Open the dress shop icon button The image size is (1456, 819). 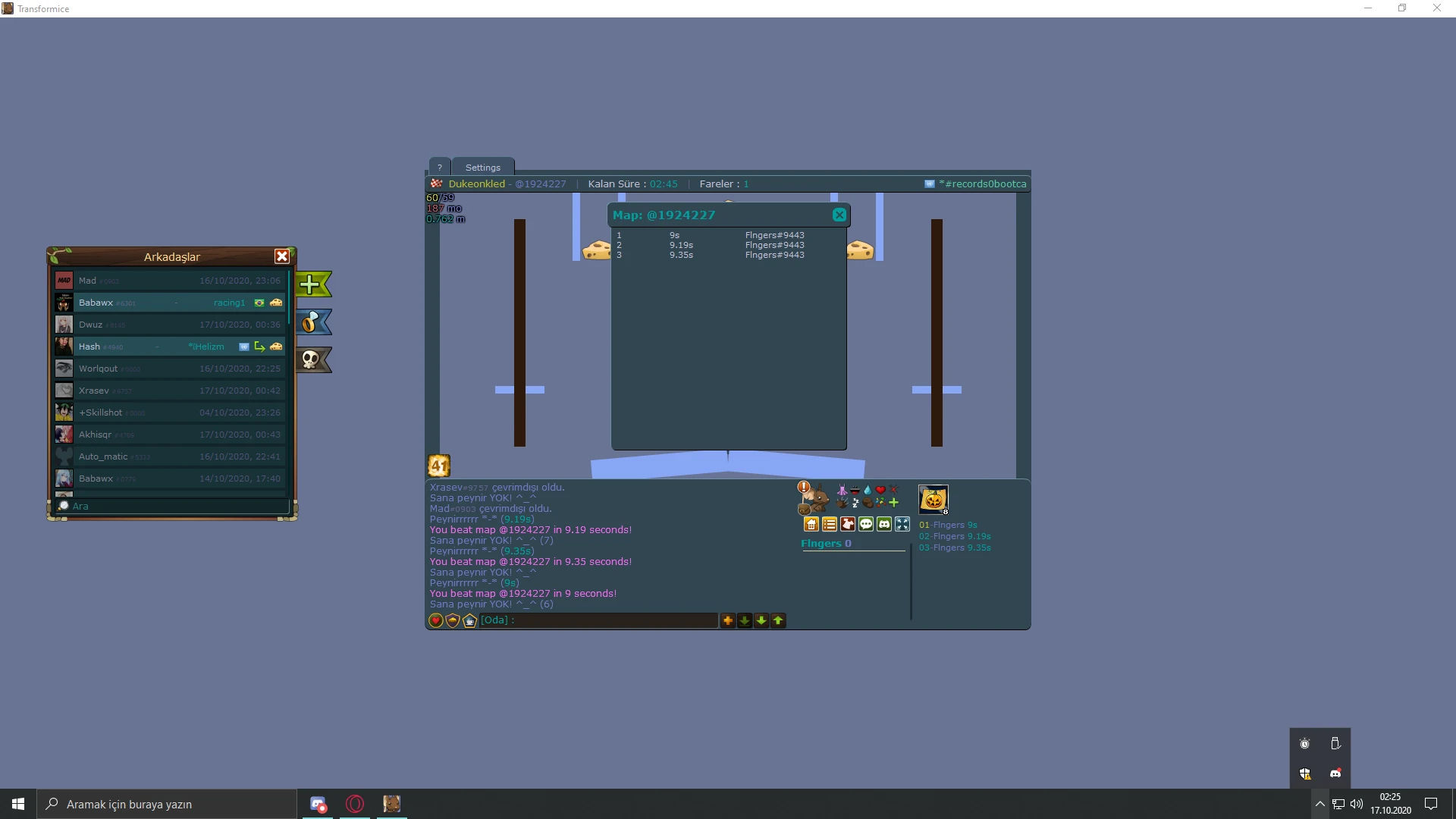click(848, 524)
